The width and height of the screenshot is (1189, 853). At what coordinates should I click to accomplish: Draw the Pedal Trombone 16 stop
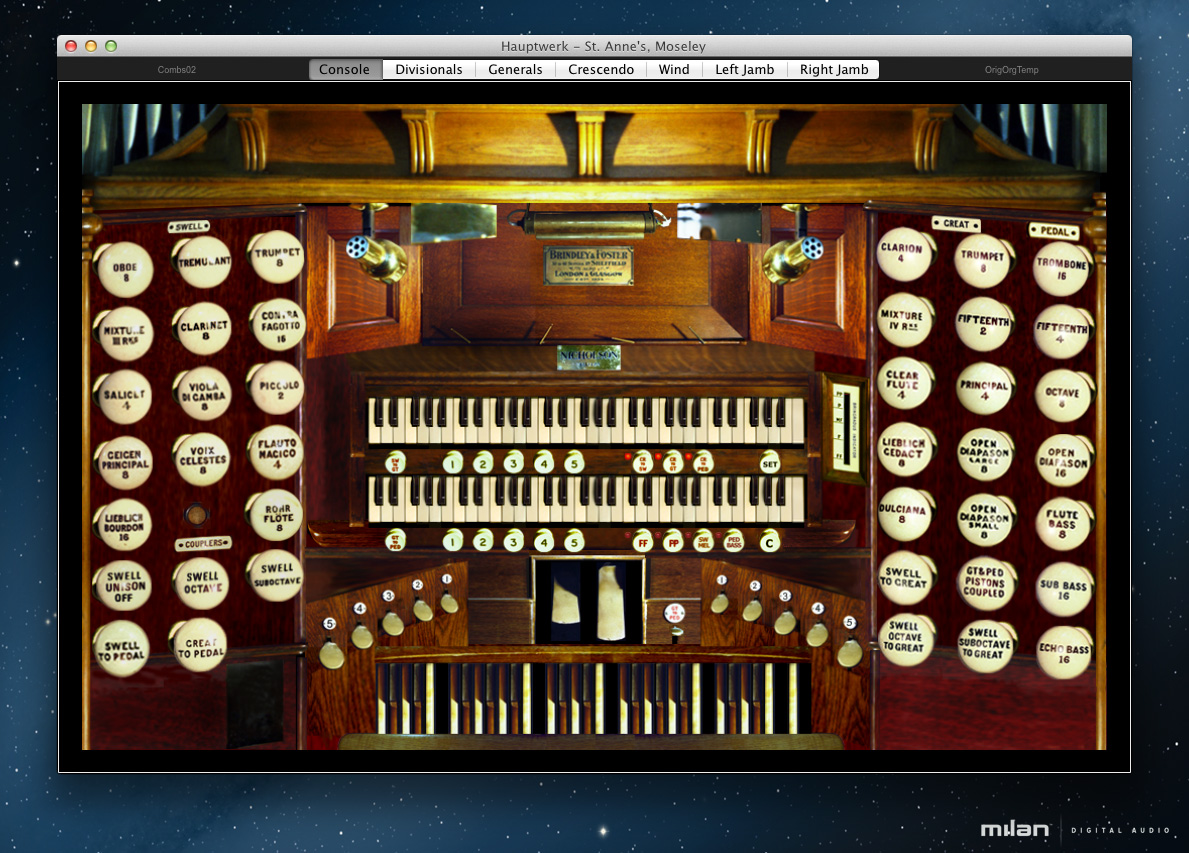[x=1062, y=270]
